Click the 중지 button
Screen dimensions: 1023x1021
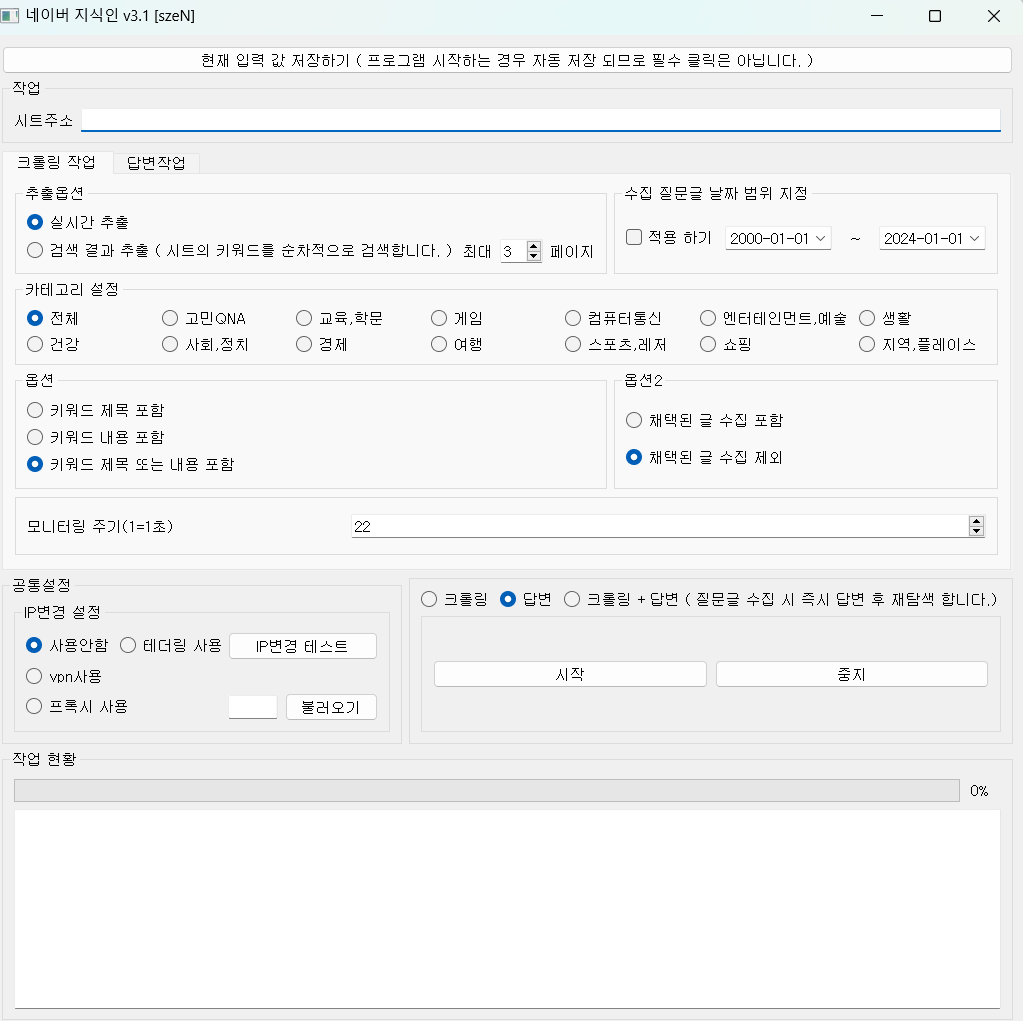click(x=851, y=674)
